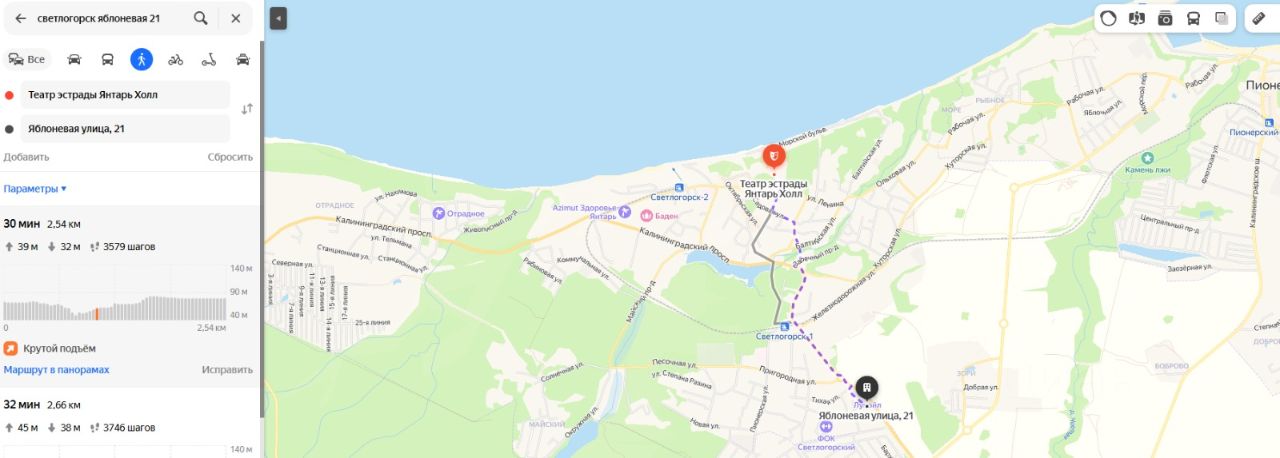Select the taxi route mode icon
Screen dimensions: 1280x458
coord(243,59)
